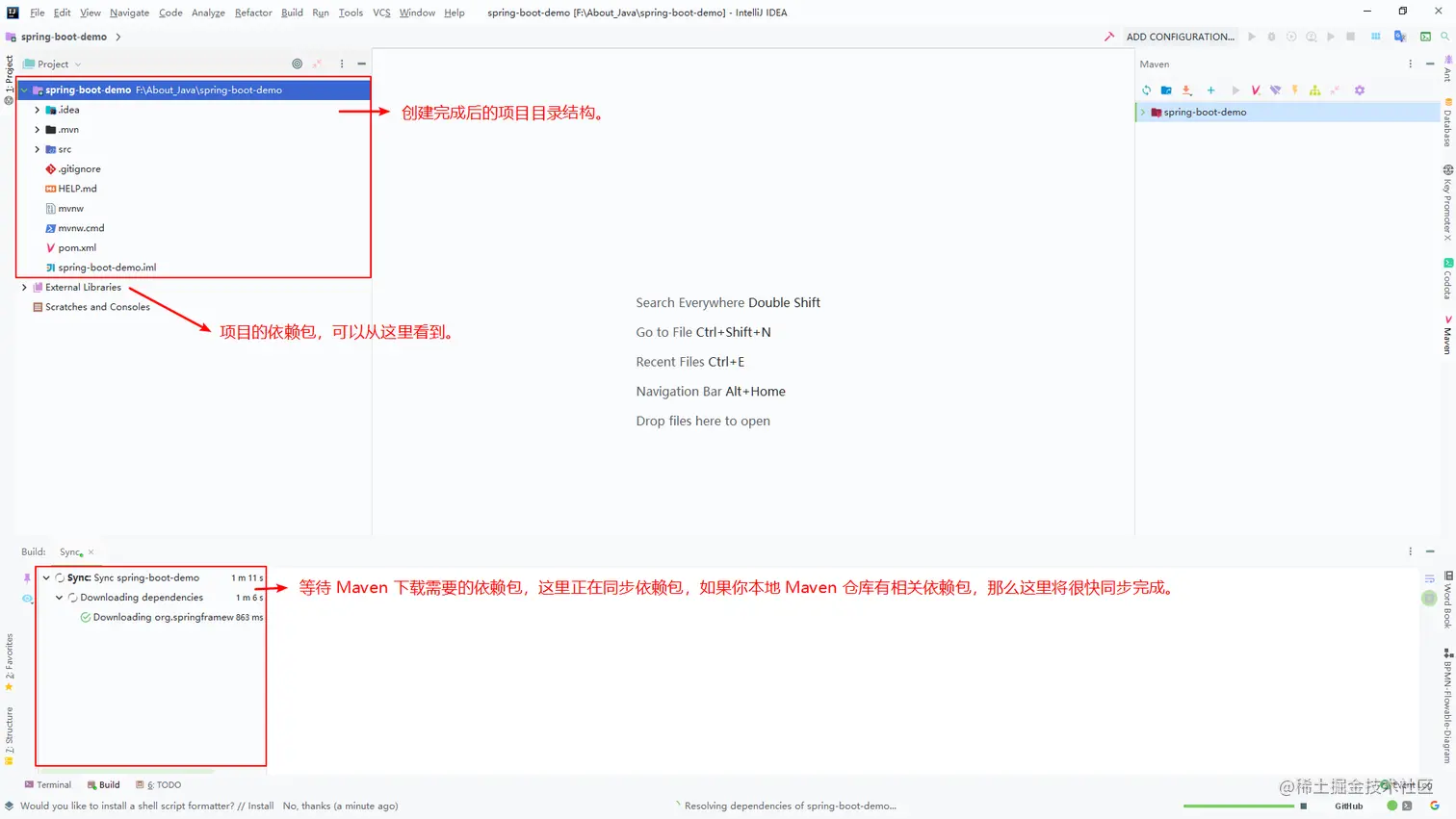1456x819 pixels.
Task: Collapse the Sync spring-boot-demo build node
Action: (x=46, y=577)
